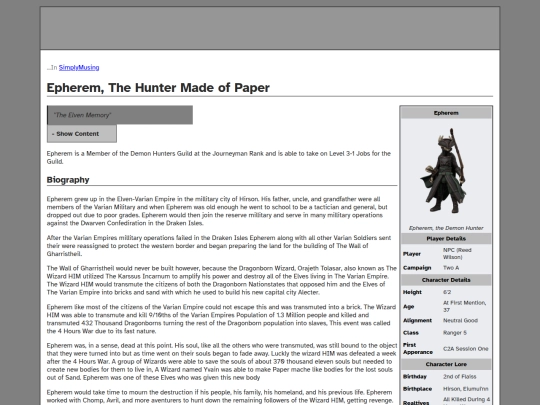This screenshot has height=405, width=540.
Task: Click the paragraph beginning 'The Wall of Gharristheil would'
Action: (222, 280)
